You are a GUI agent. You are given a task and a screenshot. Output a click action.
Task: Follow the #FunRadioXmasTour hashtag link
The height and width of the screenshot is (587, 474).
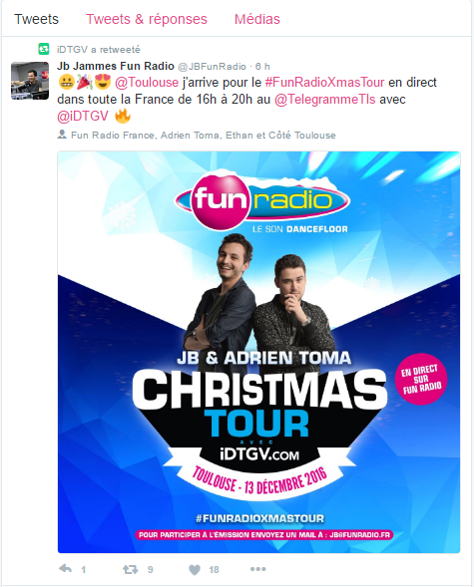click(x=325, y=82)
